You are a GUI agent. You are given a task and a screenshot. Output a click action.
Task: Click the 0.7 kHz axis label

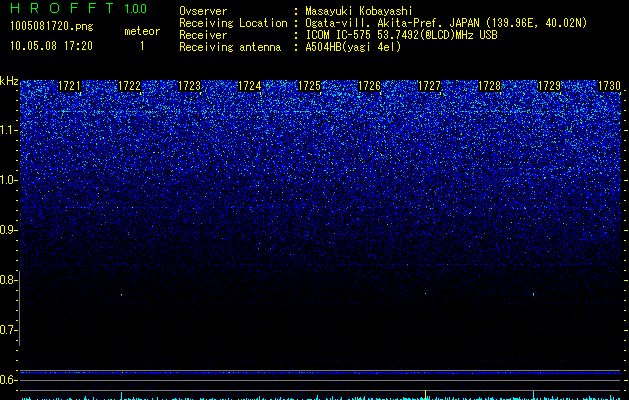click(x=9, y=330)
